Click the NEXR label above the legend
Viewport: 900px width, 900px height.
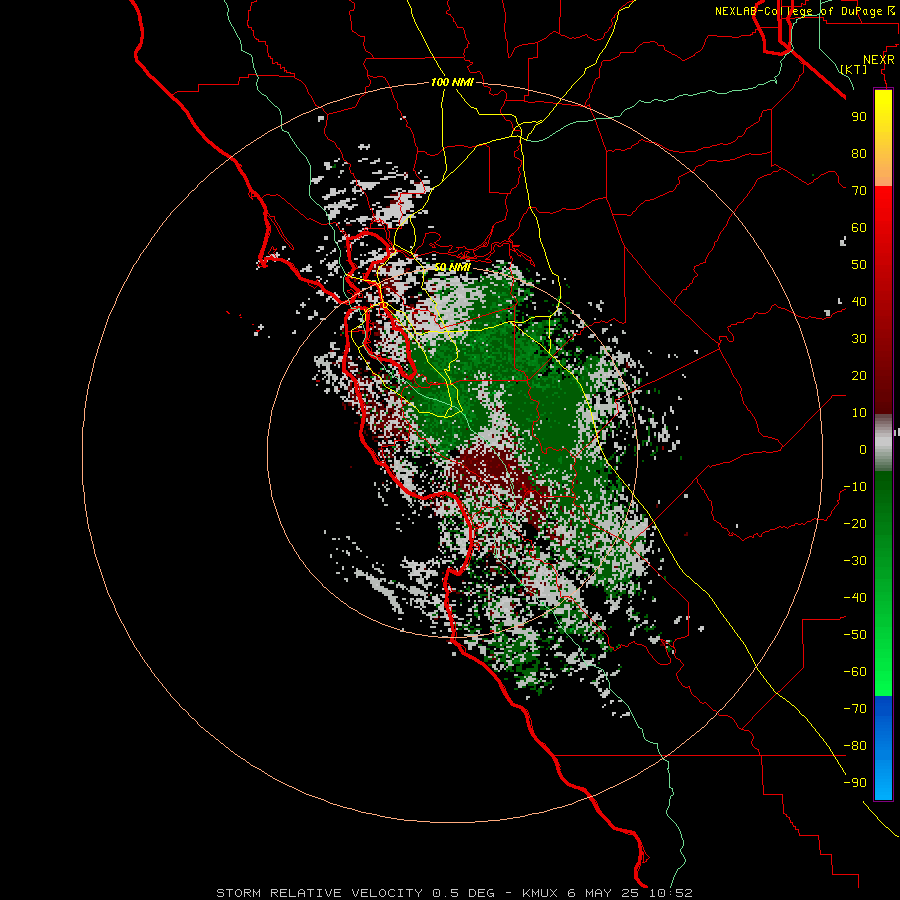878,60
